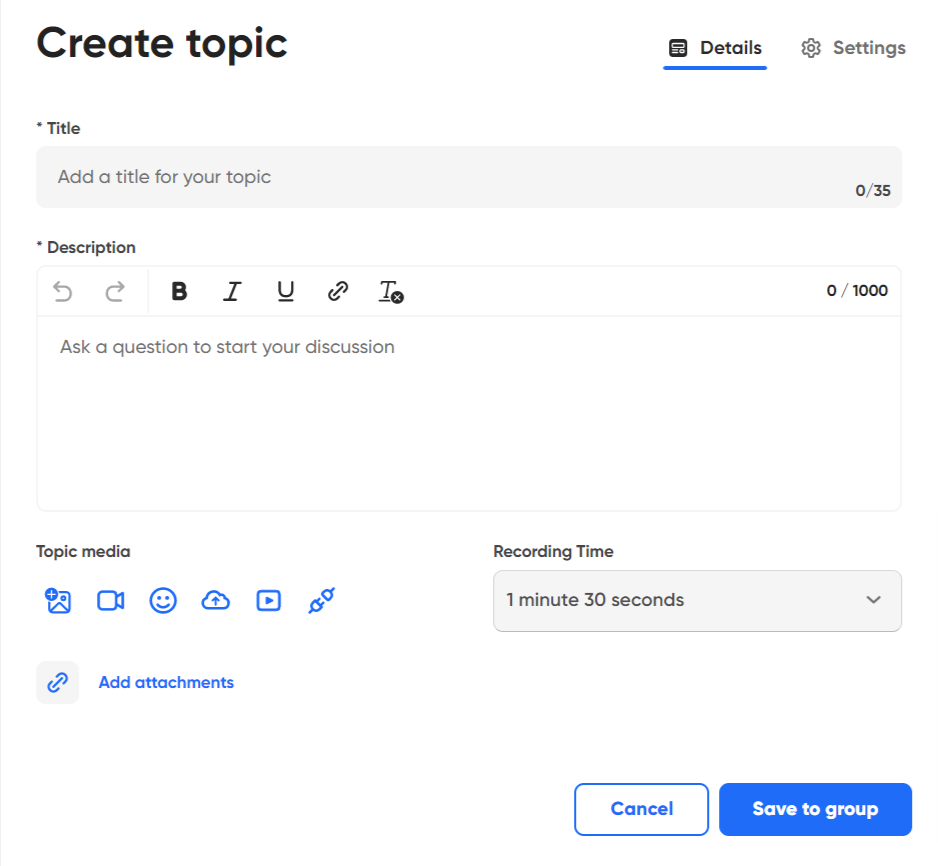938x866 pixels.
Task: Clear text formatting in description
Action: tap(391, 291)
